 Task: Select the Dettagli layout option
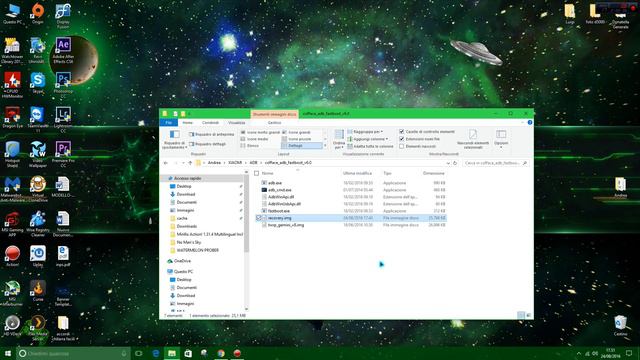click(302, 146)
